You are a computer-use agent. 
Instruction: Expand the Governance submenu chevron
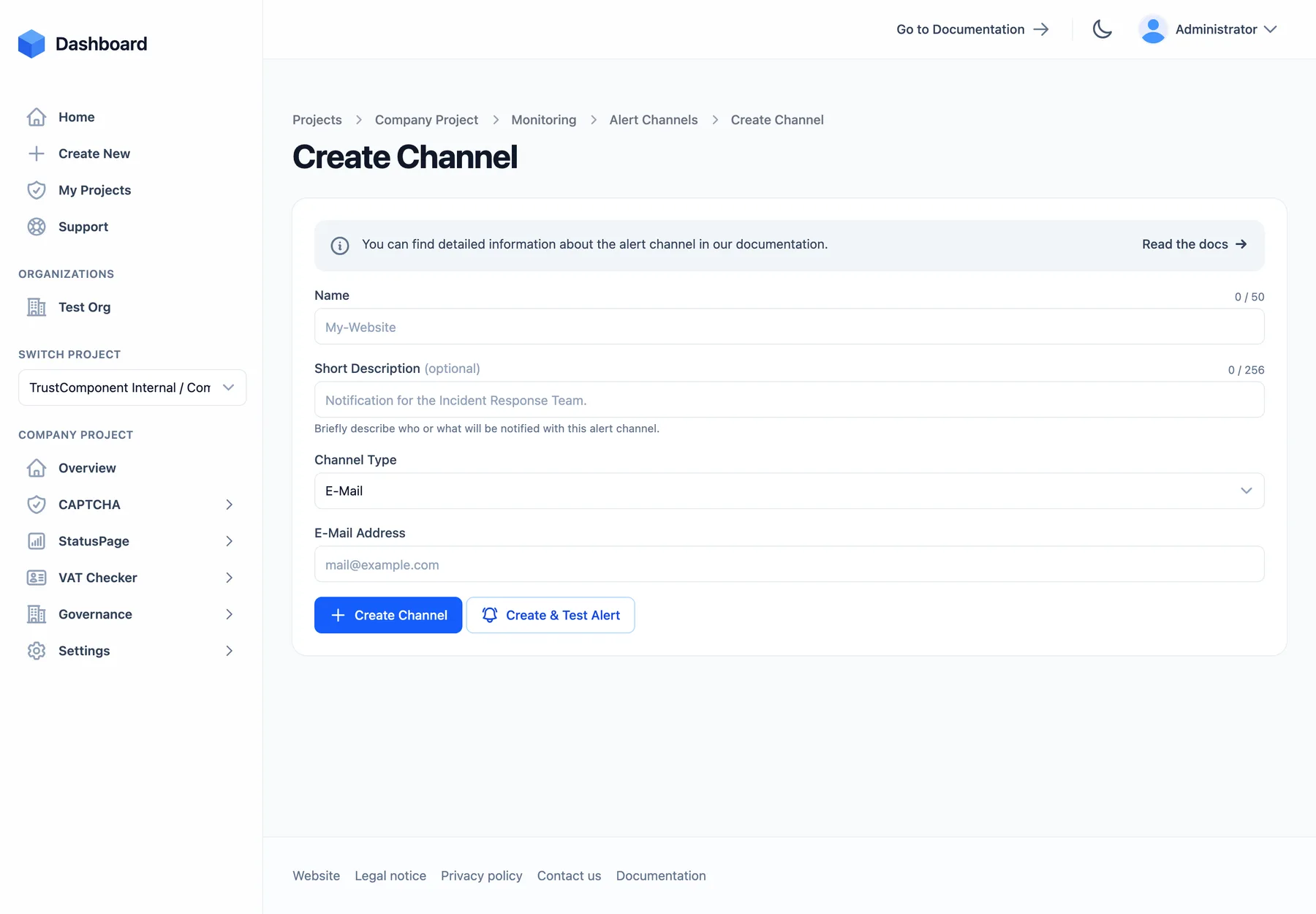coord(230,614)
